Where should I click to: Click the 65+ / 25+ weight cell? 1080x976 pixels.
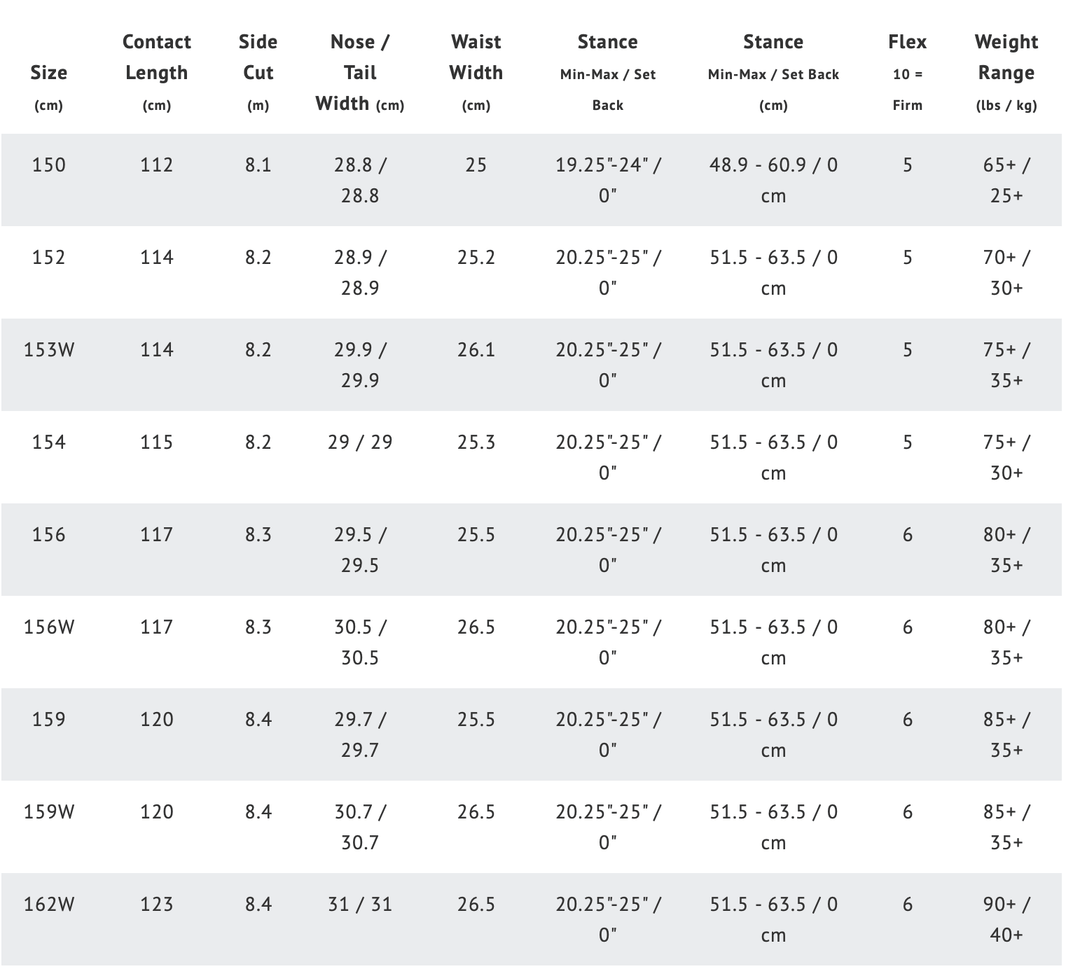click(x=1006, y=180)
